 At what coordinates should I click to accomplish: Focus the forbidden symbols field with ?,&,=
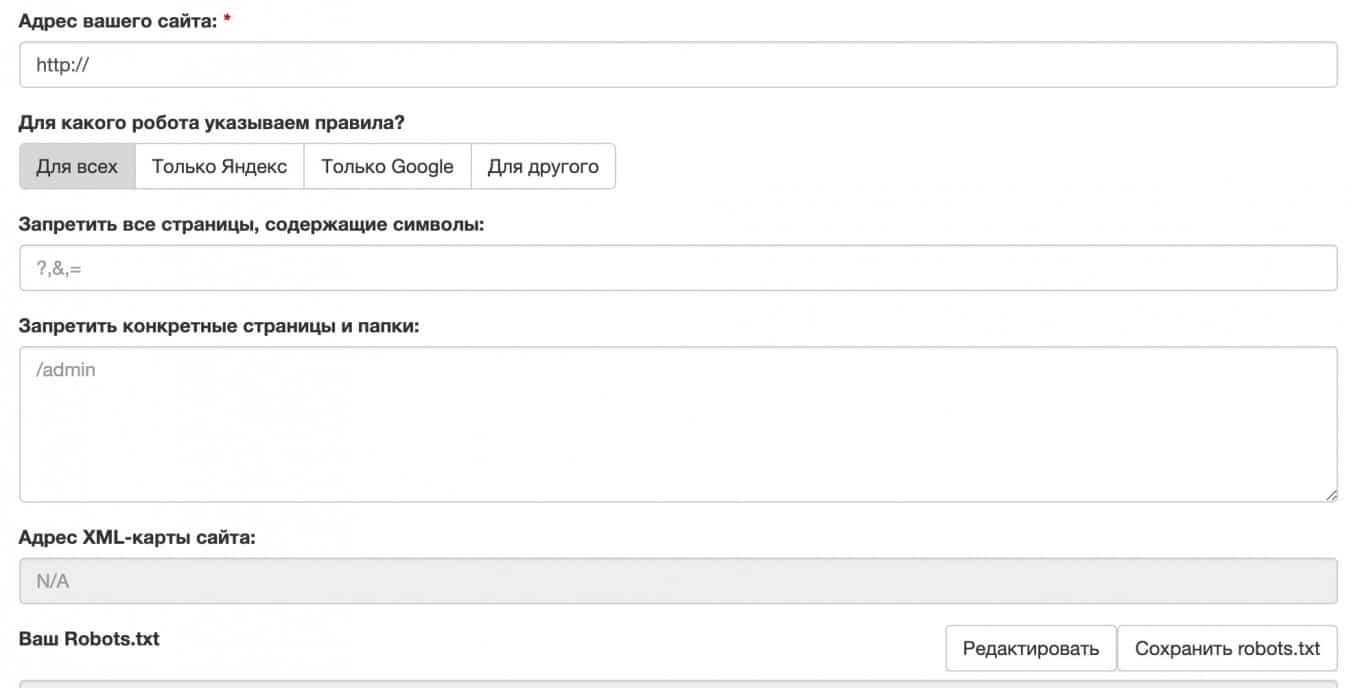point(678,268)
